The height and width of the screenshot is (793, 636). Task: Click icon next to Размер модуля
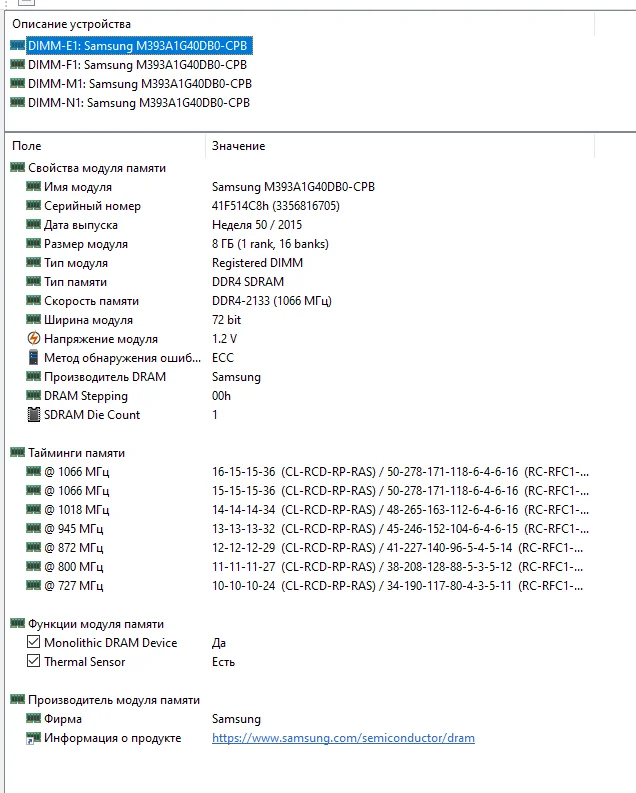pos(33,243)
